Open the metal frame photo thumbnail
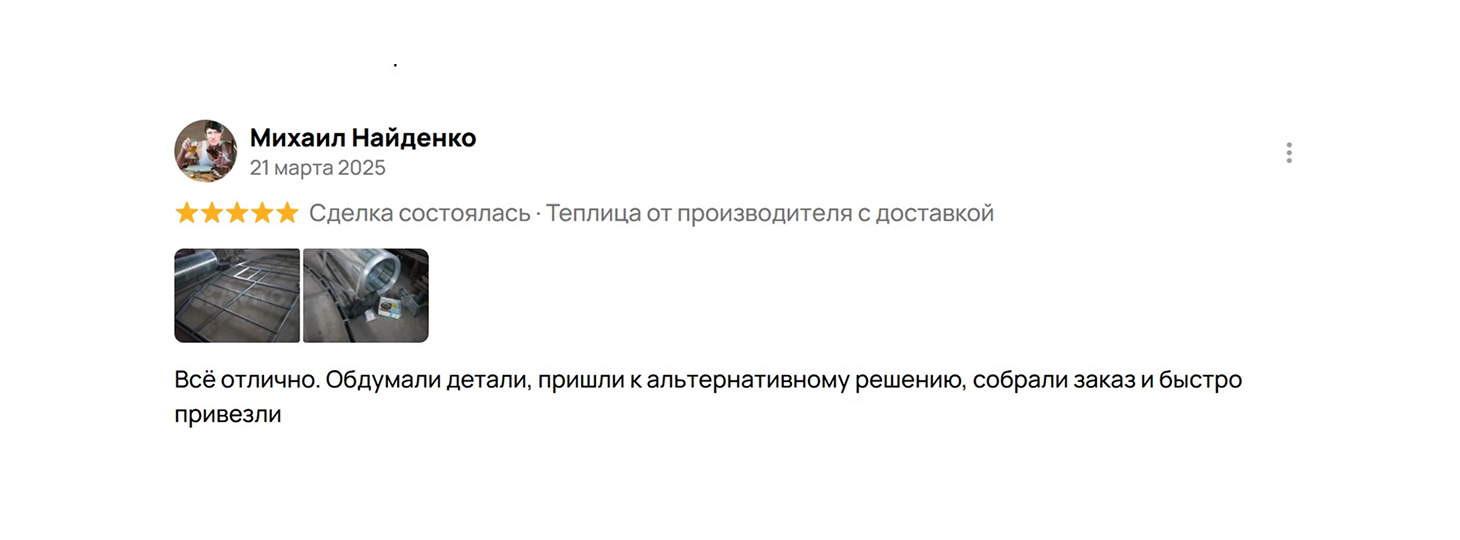The image size is (1460, 540). coord(237,295)
